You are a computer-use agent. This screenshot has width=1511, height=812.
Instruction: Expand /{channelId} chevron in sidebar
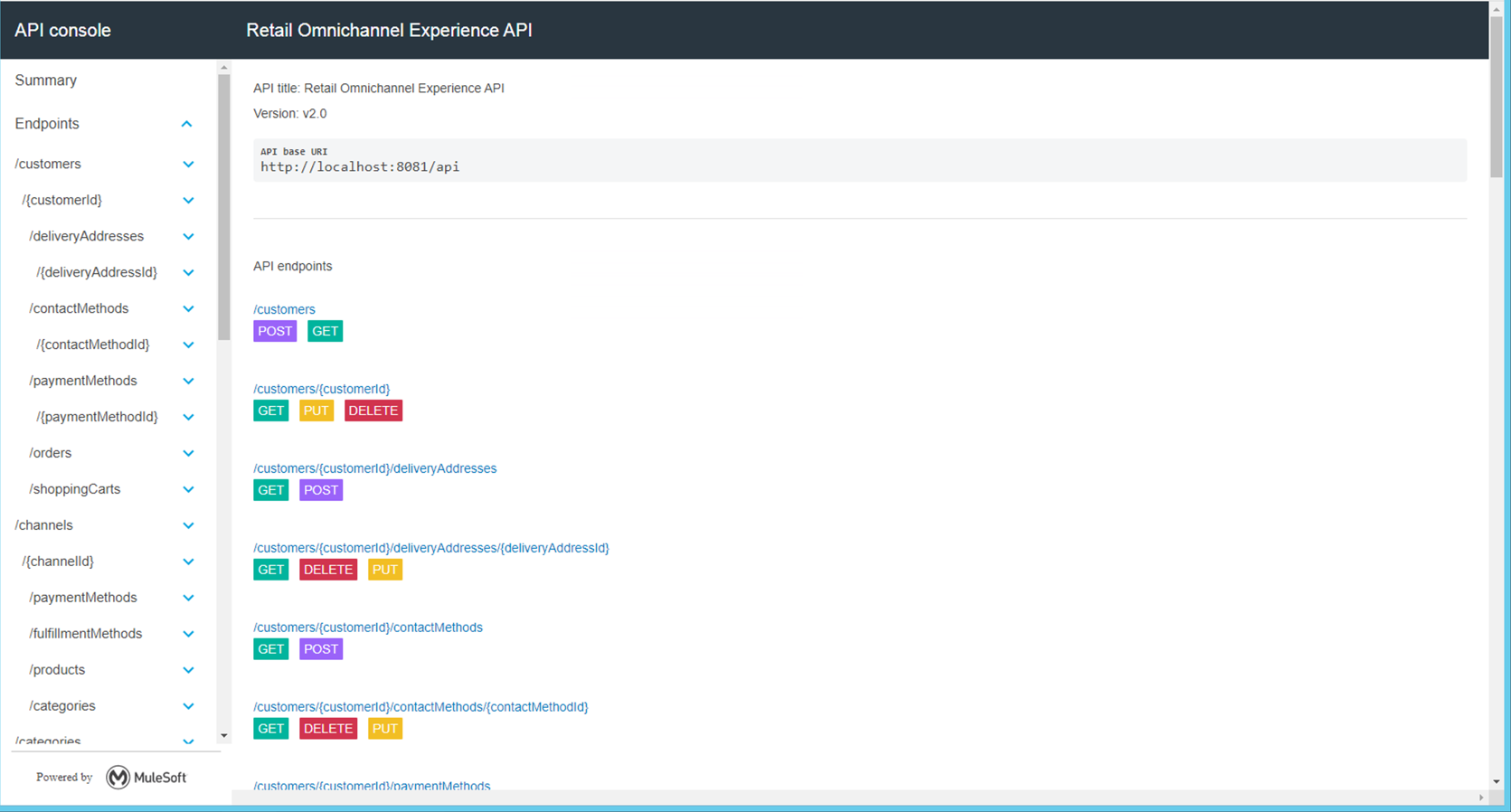(x=188, y=562)
